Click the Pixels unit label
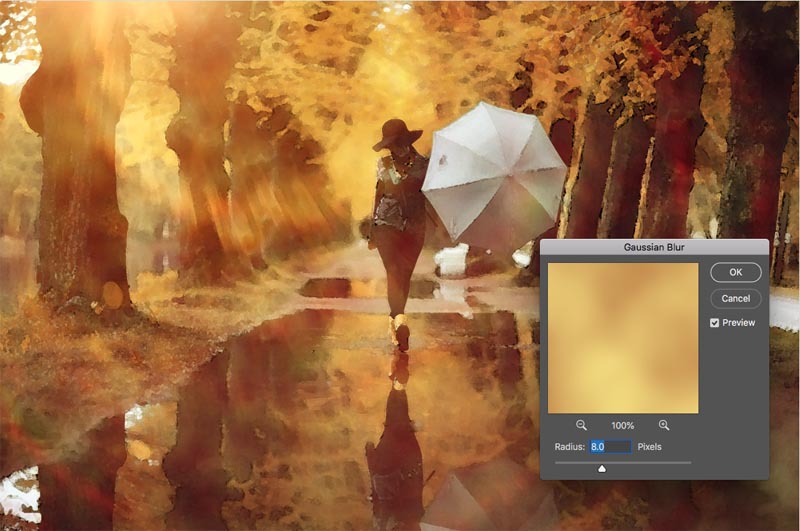Image resolution: width=800 pixels, height=531 pixels. [x=649, y=446]
